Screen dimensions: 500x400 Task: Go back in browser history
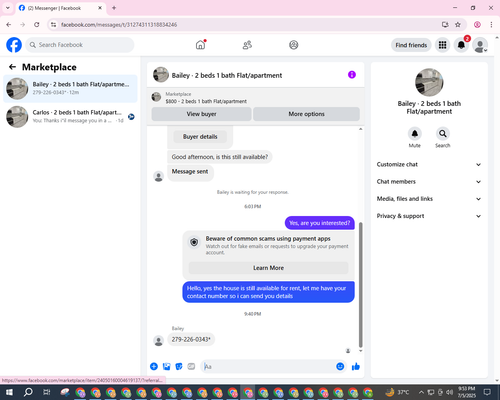pyautogui.click(x=9, y=25)
